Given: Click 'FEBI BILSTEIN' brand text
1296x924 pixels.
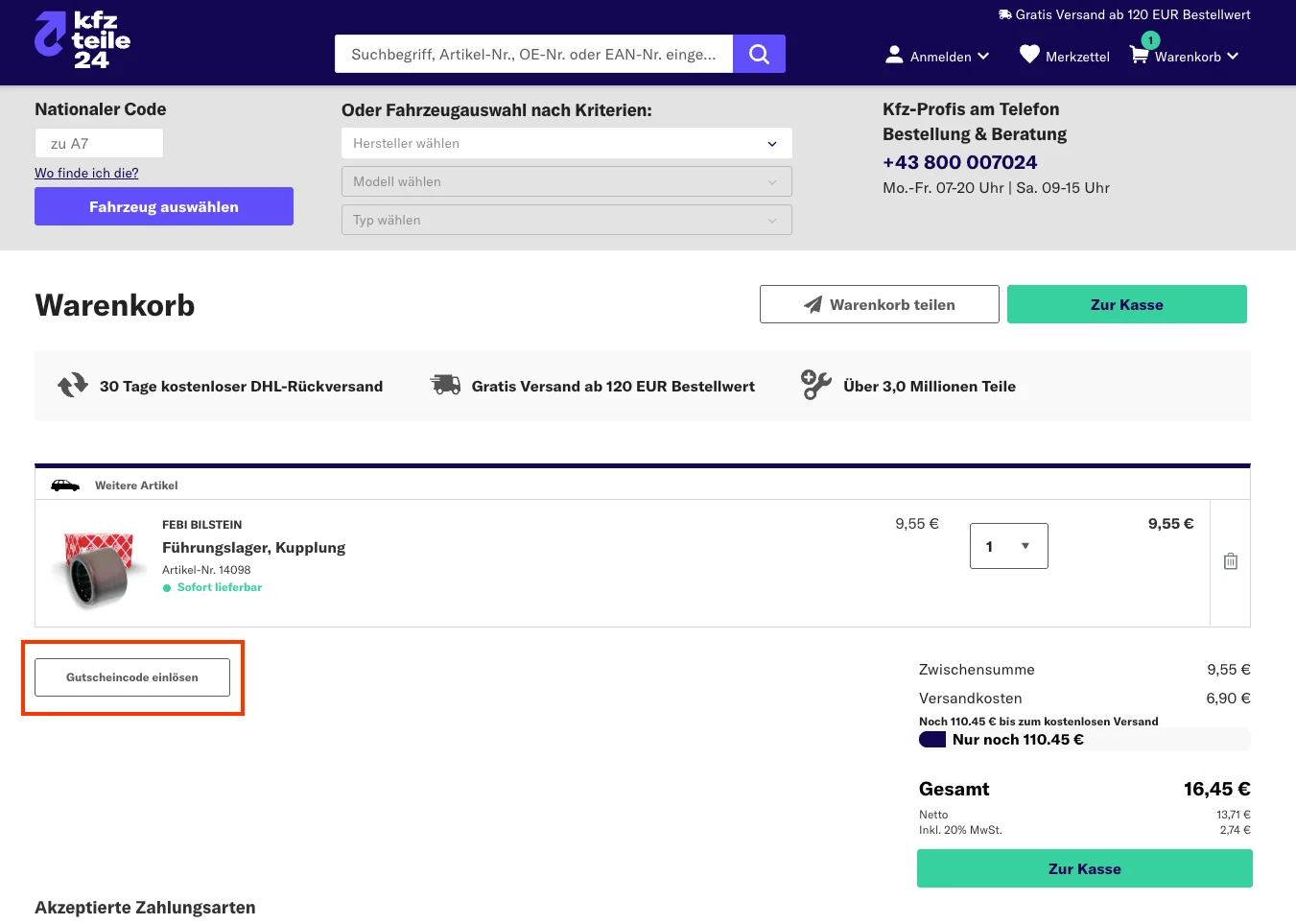Looking at the screenshot, I should click(201, 525).
